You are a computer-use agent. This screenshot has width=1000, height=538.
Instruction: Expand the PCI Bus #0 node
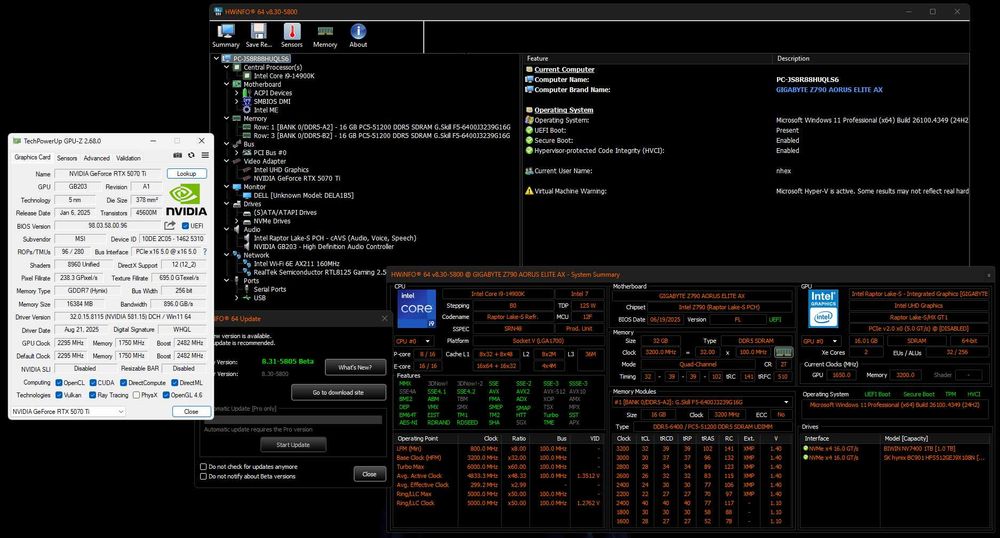[237, 152]
